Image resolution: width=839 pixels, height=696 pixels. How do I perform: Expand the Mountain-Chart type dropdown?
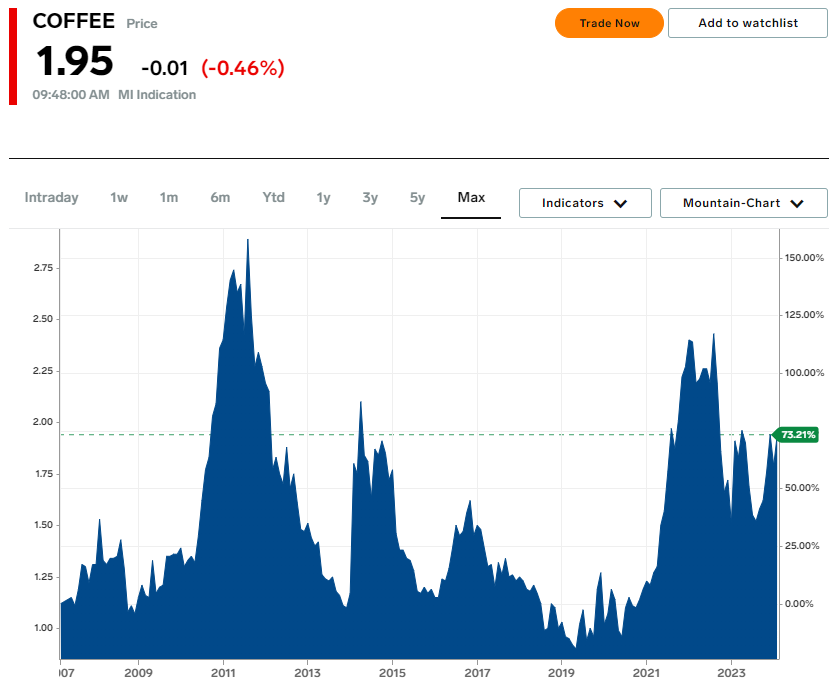[x=743, y=203]
